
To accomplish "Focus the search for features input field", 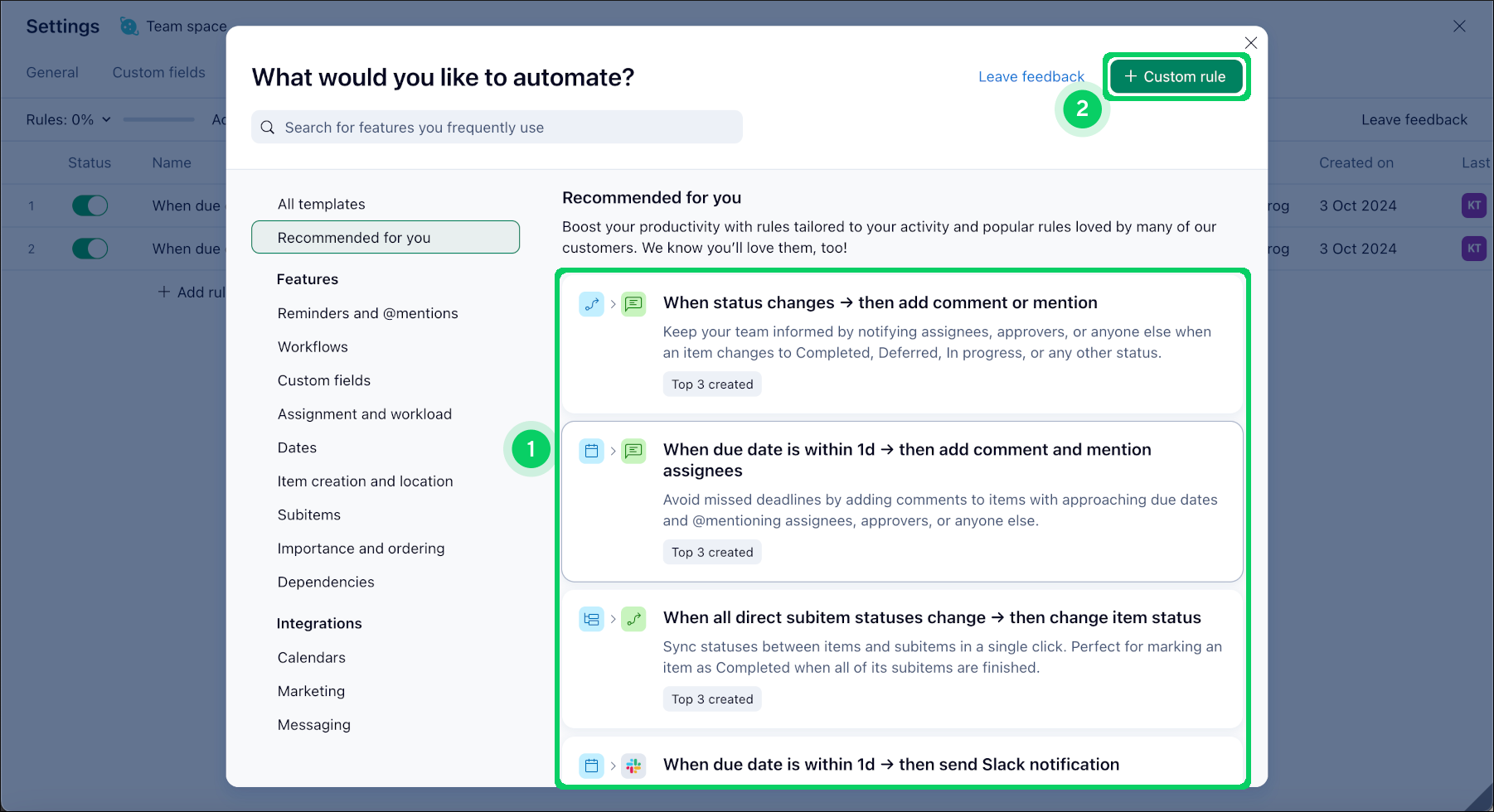I will 506,128.
